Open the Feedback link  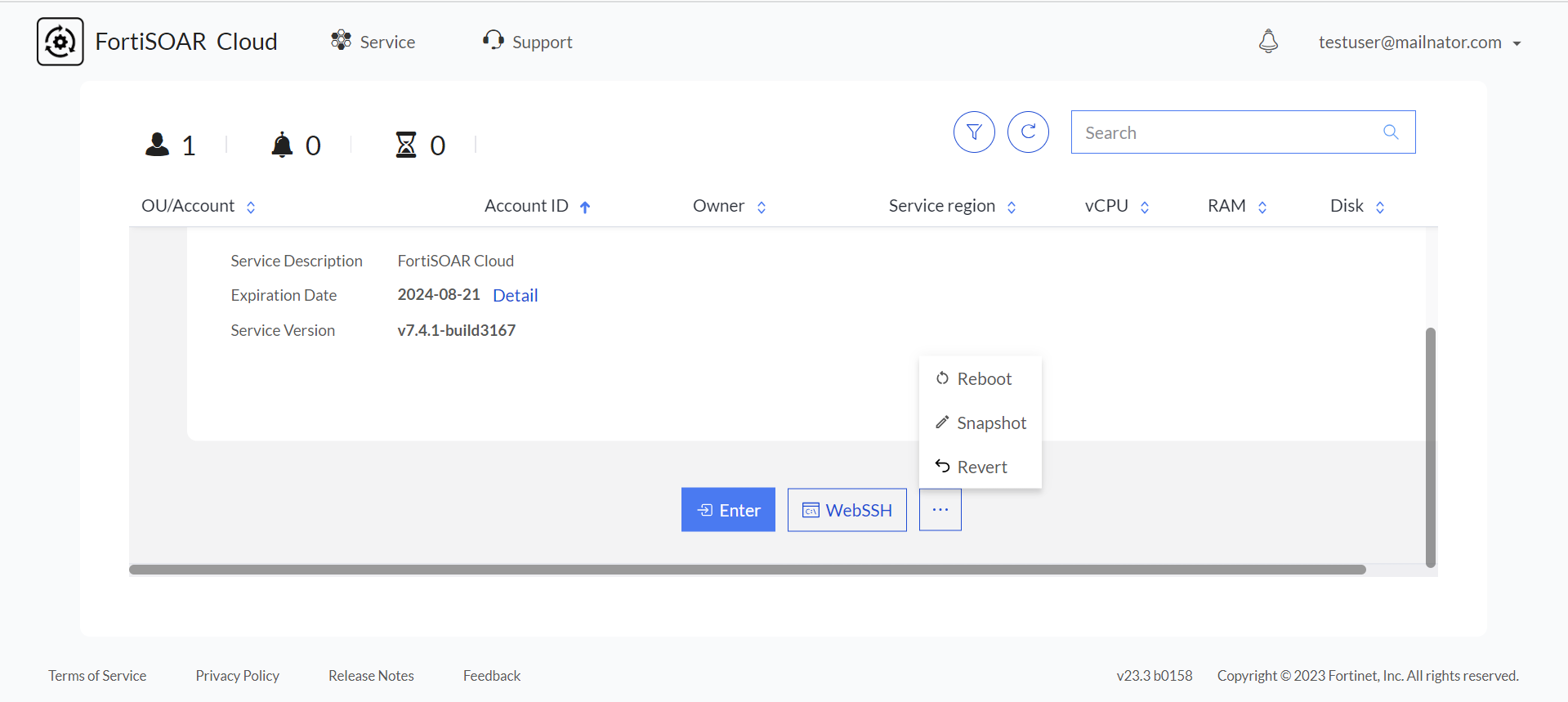(x=492, y=676)
